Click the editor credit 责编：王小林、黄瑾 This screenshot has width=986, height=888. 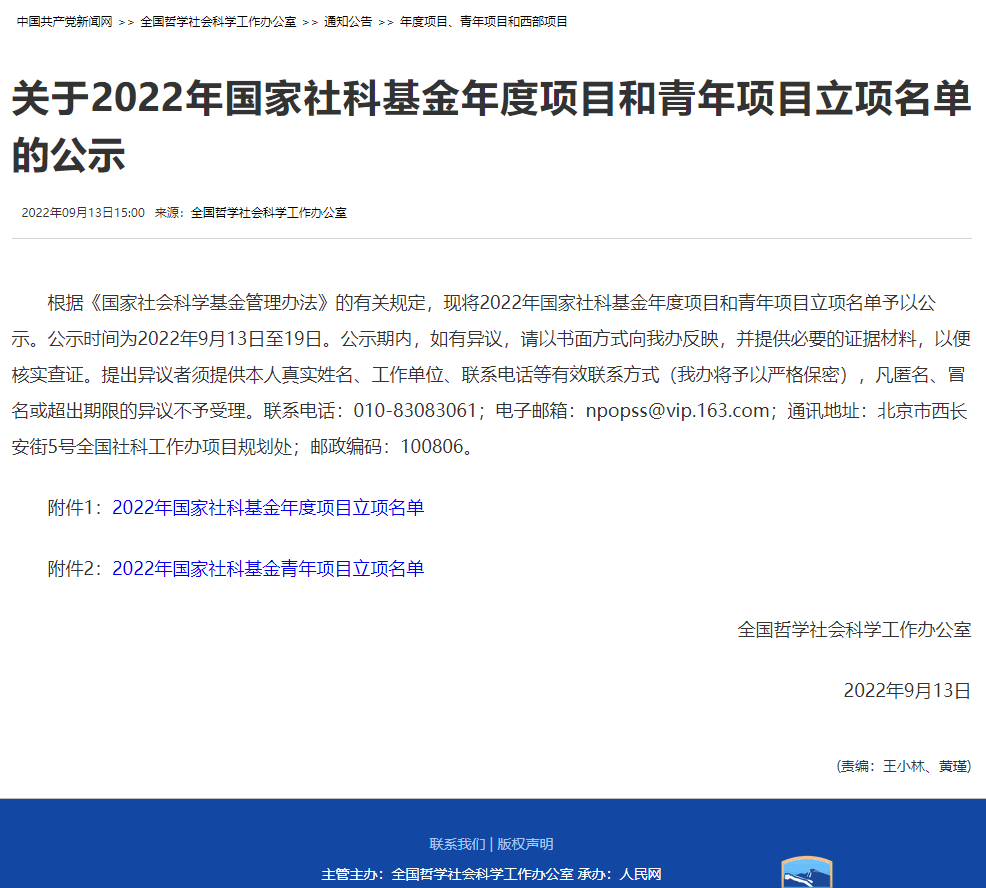[x=904, y=766]
